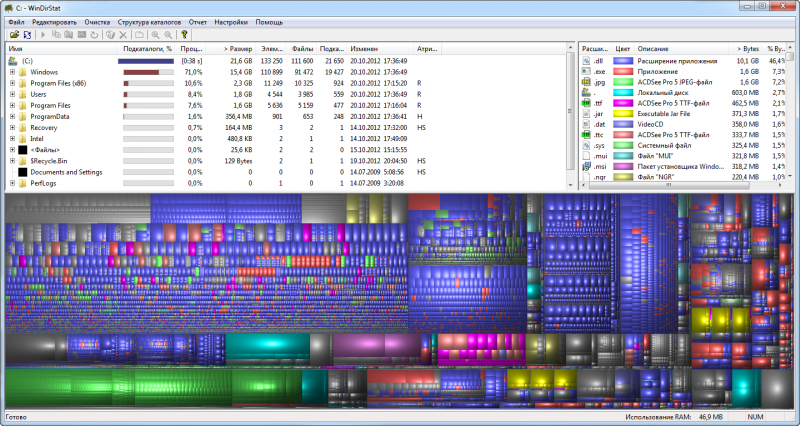Screen dimensions: 800x426
Task: Click the blue .dll color swatch
Action: click(x=622, y=61)
